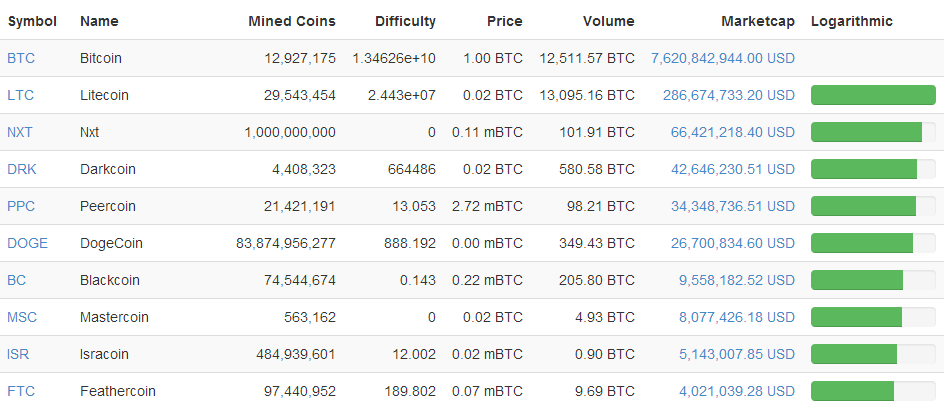
Task: Click Litecoin's full green logarithmic bar
Action: pos(873,95)
